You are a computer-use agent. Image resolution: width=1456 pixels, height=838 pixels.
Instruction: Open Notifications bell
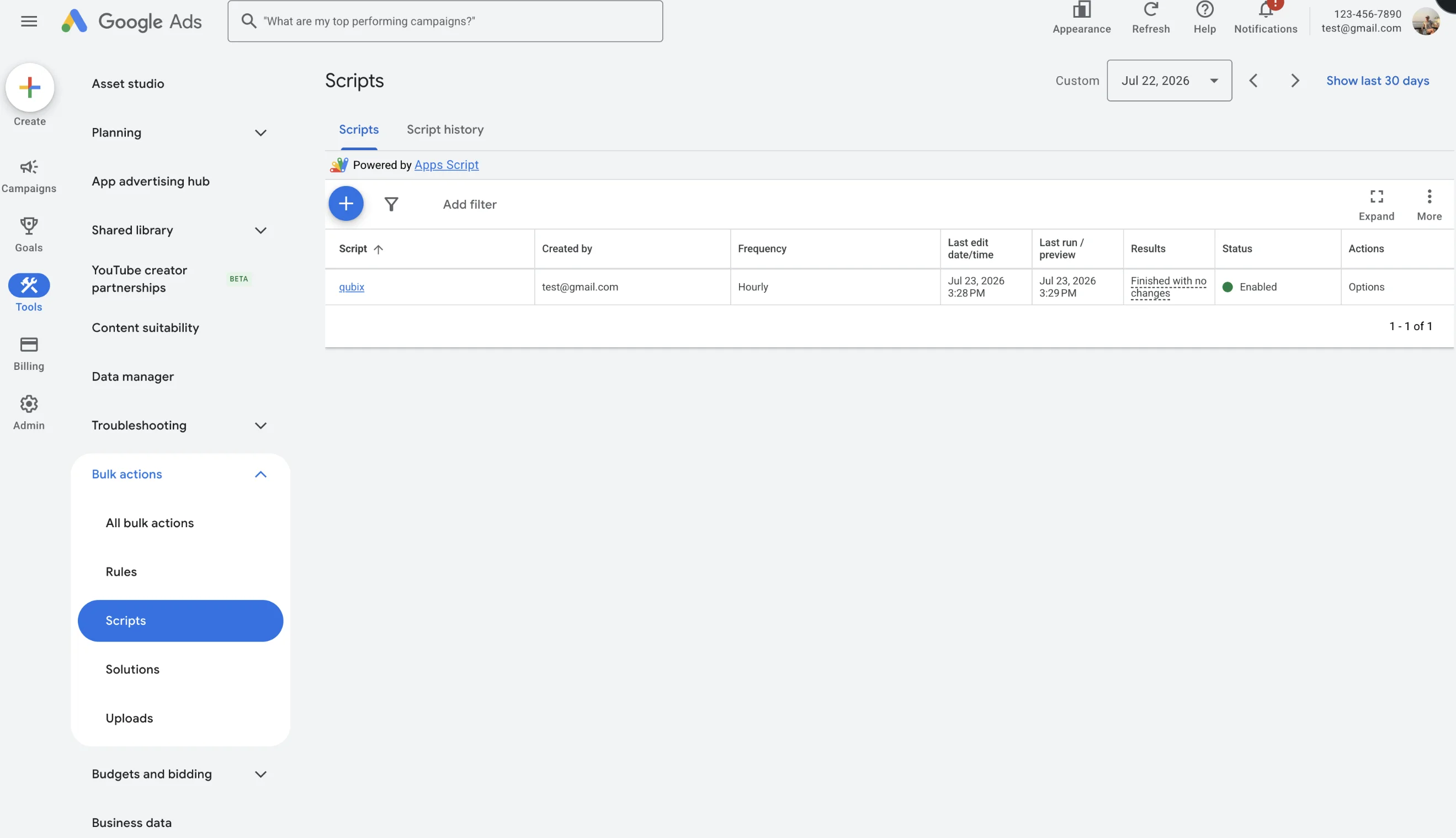click(x=1266, y=18)
